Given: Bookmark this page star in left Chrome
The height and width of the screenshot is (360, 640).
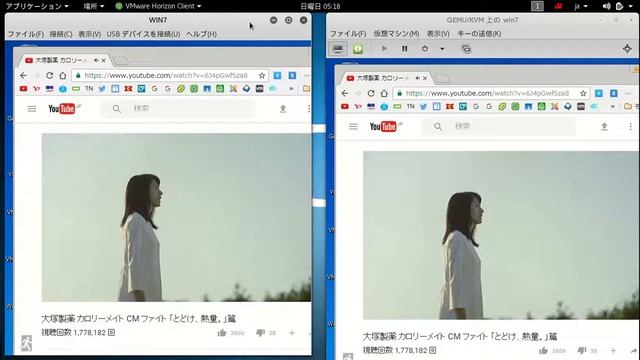Looking at the screenshot, I should point(262,76).
